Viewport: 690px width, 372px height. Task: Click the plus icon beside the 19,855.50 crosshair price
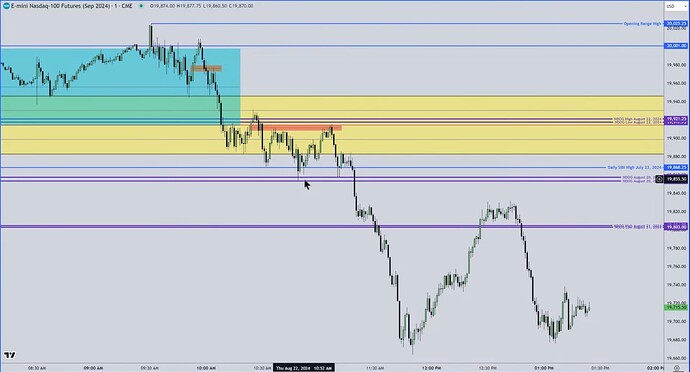659,179
